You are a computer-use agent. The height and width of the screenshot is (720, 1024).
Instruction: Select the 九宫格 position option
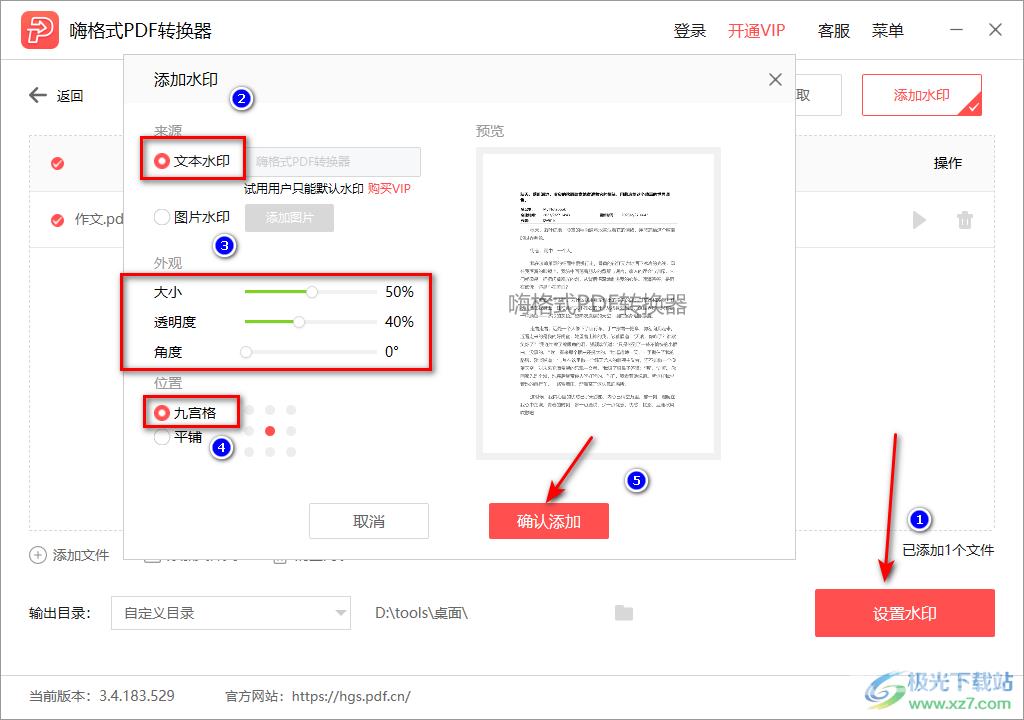[162, 413]
